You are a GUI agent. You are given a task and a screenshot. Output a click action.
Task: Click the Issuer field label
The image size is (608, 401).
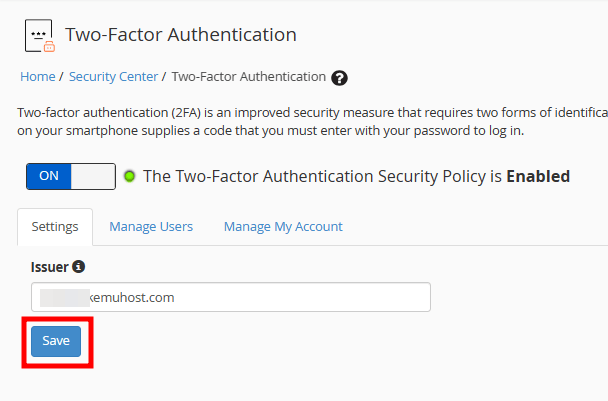coord(50,267)
